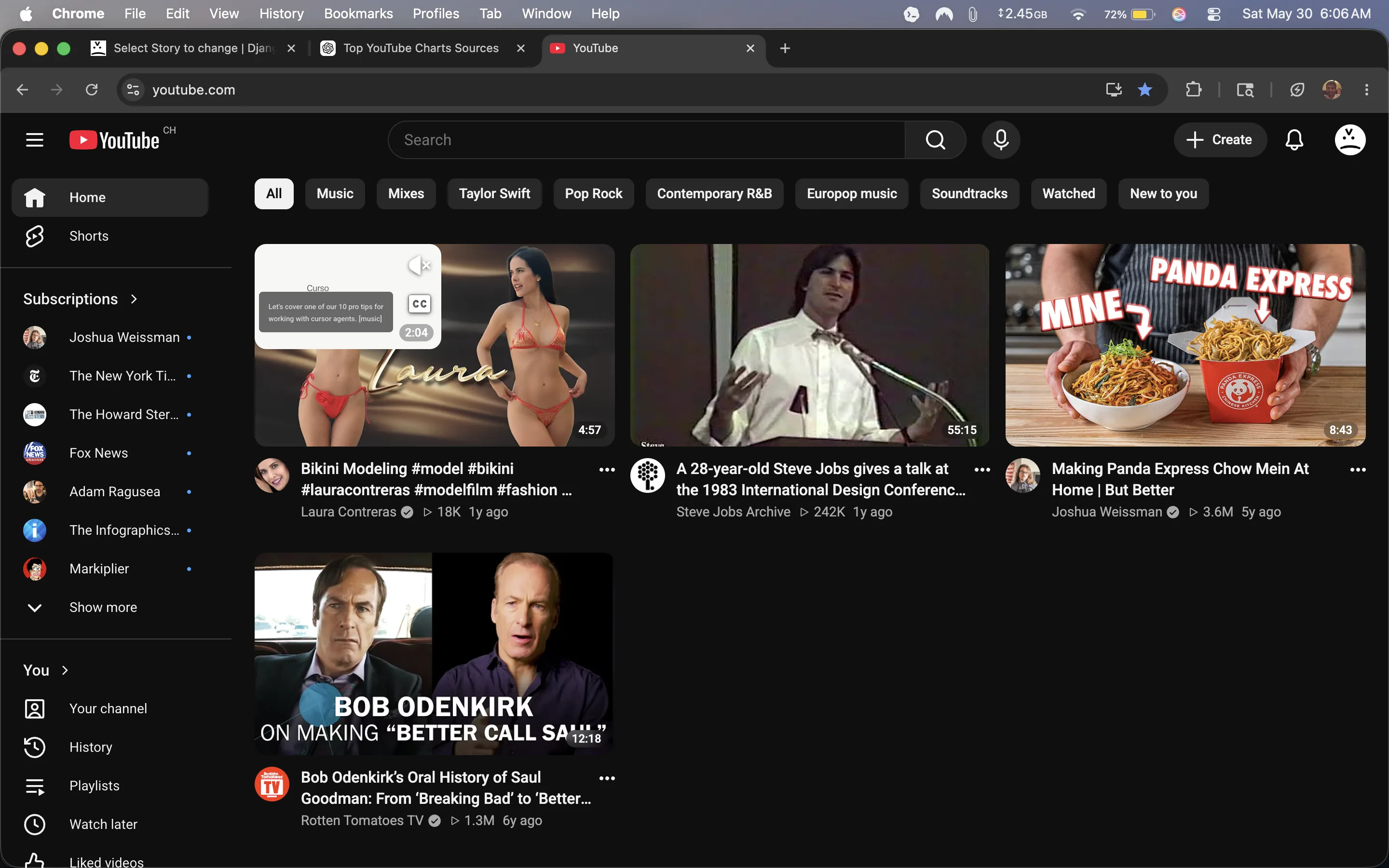The height and width of the screenshot is (868, 1389).
Task: Select the All filter chip
Action: [274, 193]
